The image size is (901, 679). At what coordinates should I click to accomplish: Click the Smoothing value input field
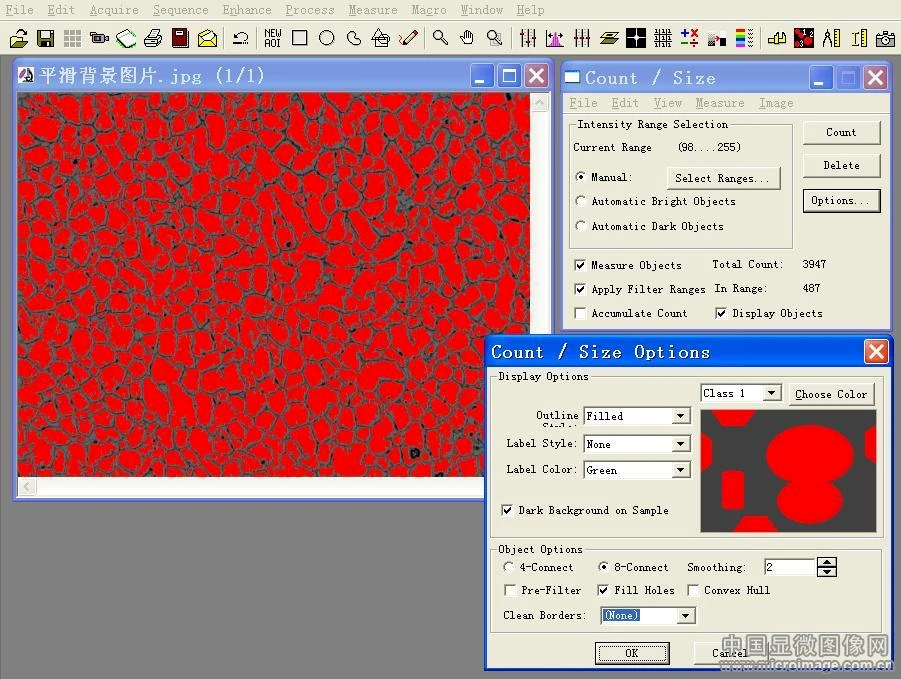click(790, 567)
